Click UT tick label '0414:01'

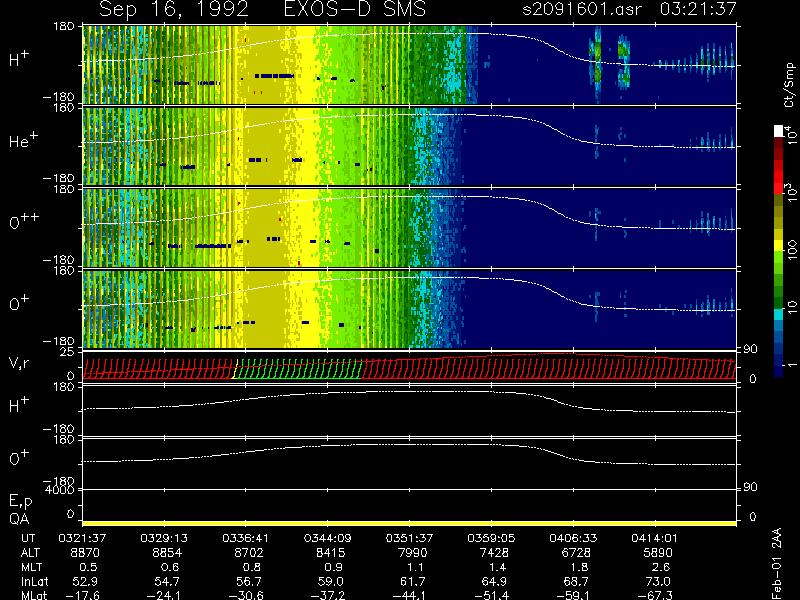point(654,538)
